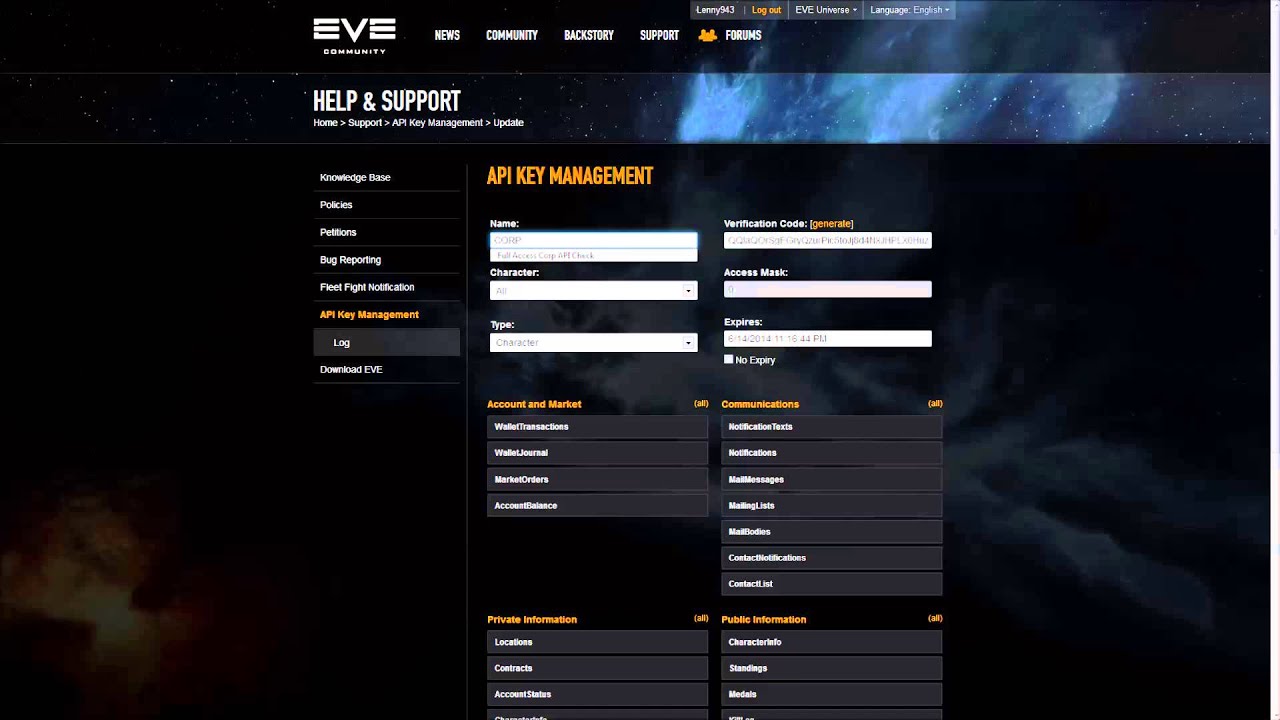This screenshot has width=1280, height=720.
Task: Open the NEWS menu item
Action: [447, 35]
